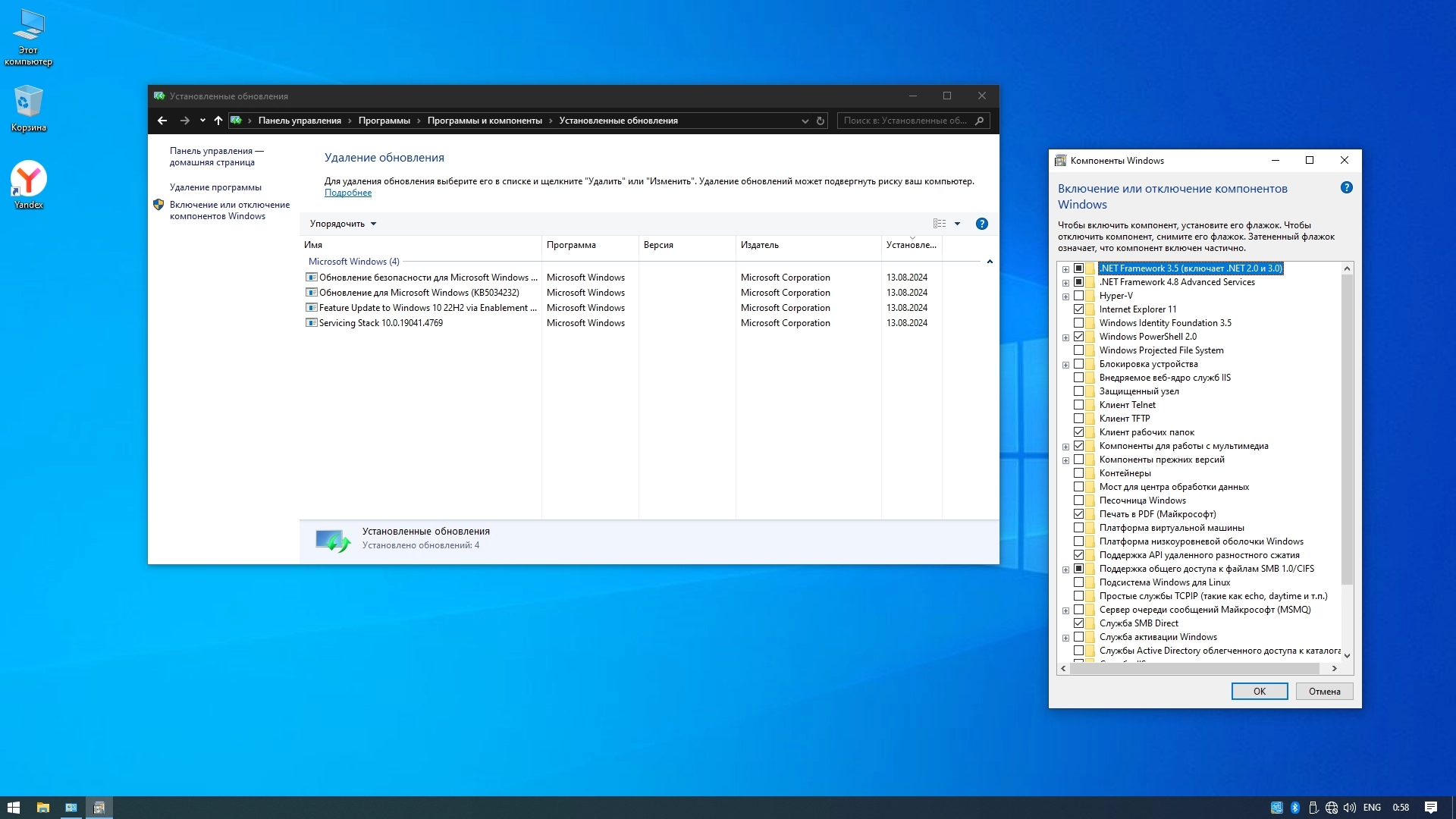Open help in Windows Features dialog
This screenshot has width=1456, height=819.
pyautogui.click(x=1346, y=188)
